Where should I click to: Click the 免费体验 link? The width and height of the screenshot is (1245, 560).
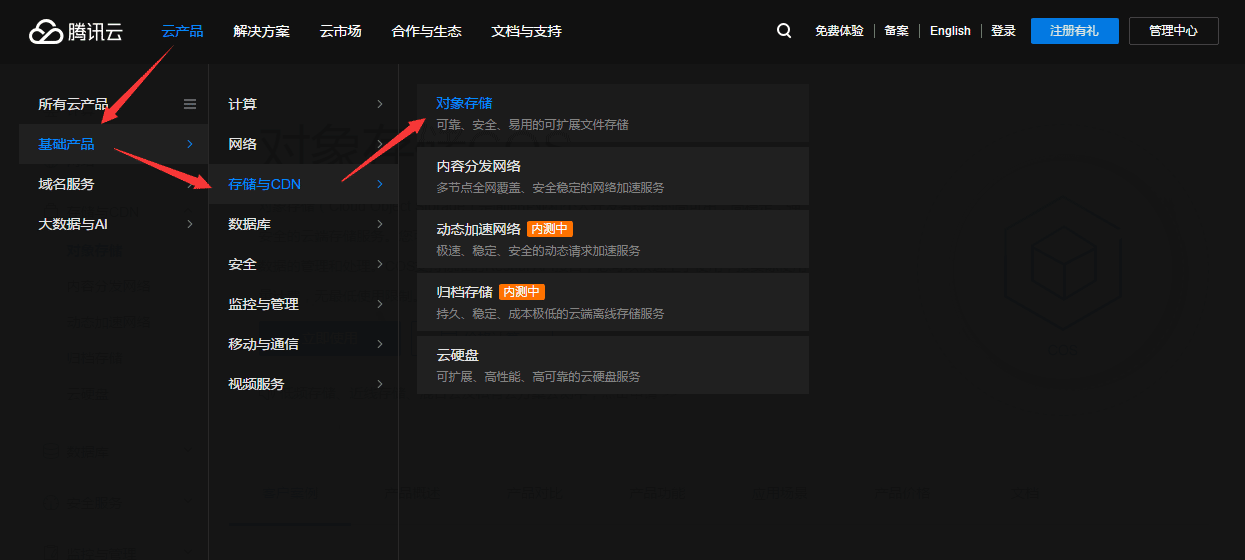(839, 31)
